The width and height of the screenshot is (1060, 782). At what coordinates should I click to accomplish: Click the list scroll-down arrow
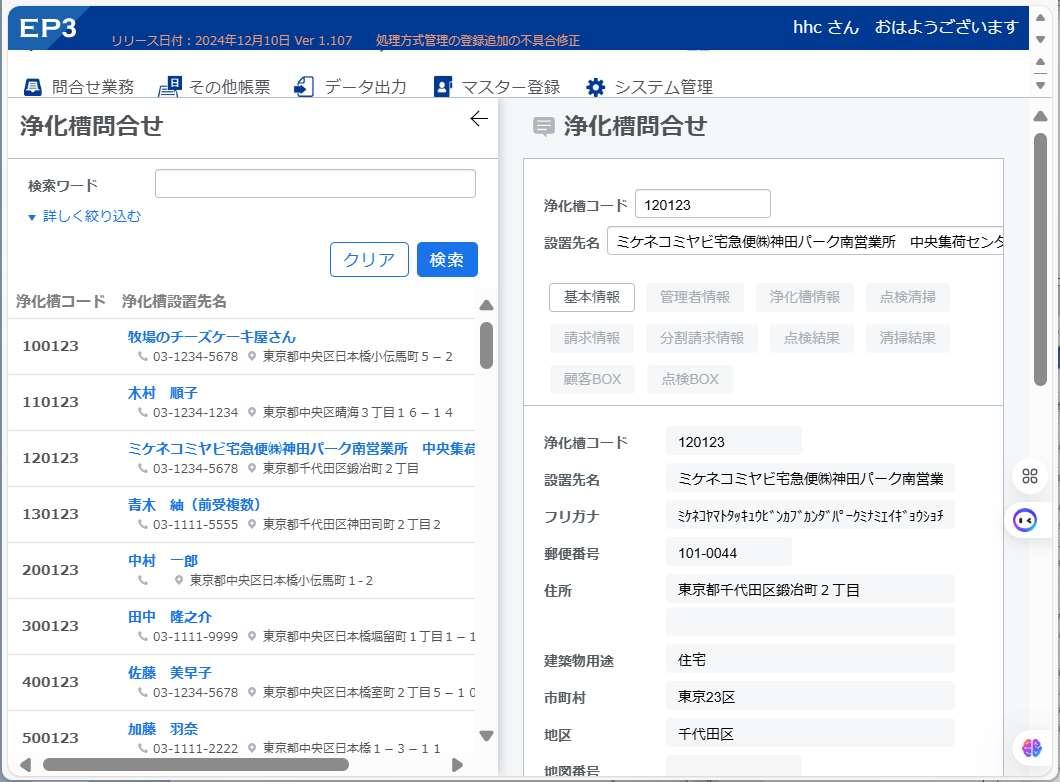click(x=486, y=736)
